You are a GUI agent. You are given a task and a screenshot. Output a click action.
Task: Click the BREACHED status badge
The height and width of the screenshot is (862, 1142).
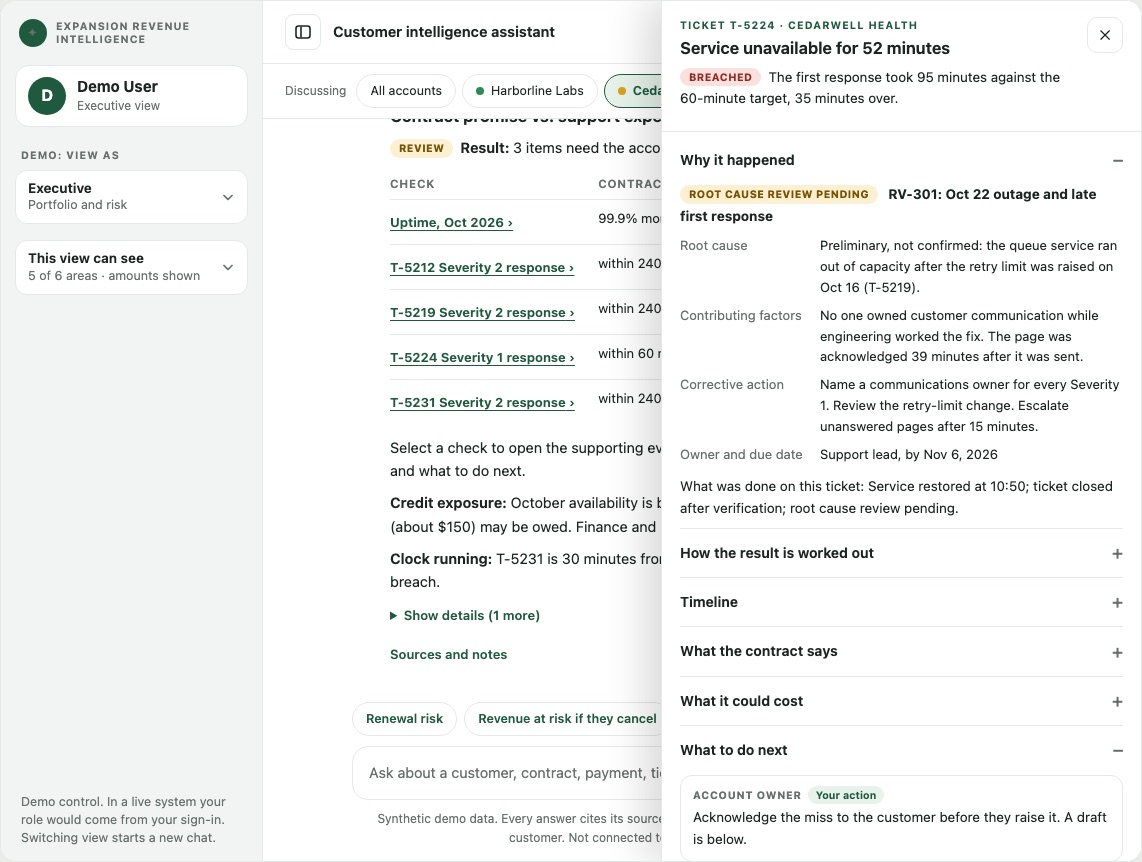tap(720, 77)
